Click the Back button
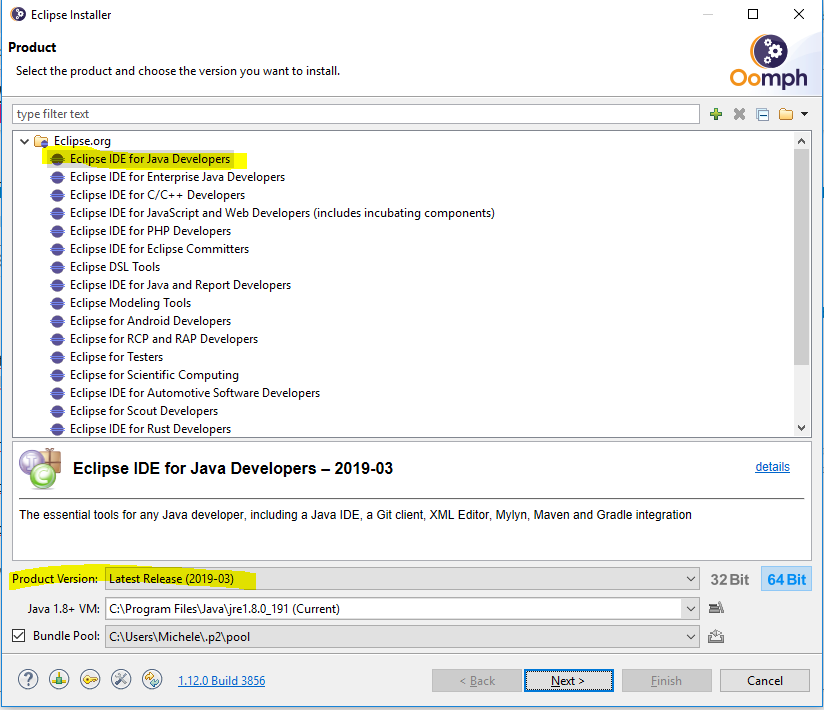 pyautogui.click(x=477, y=681)
